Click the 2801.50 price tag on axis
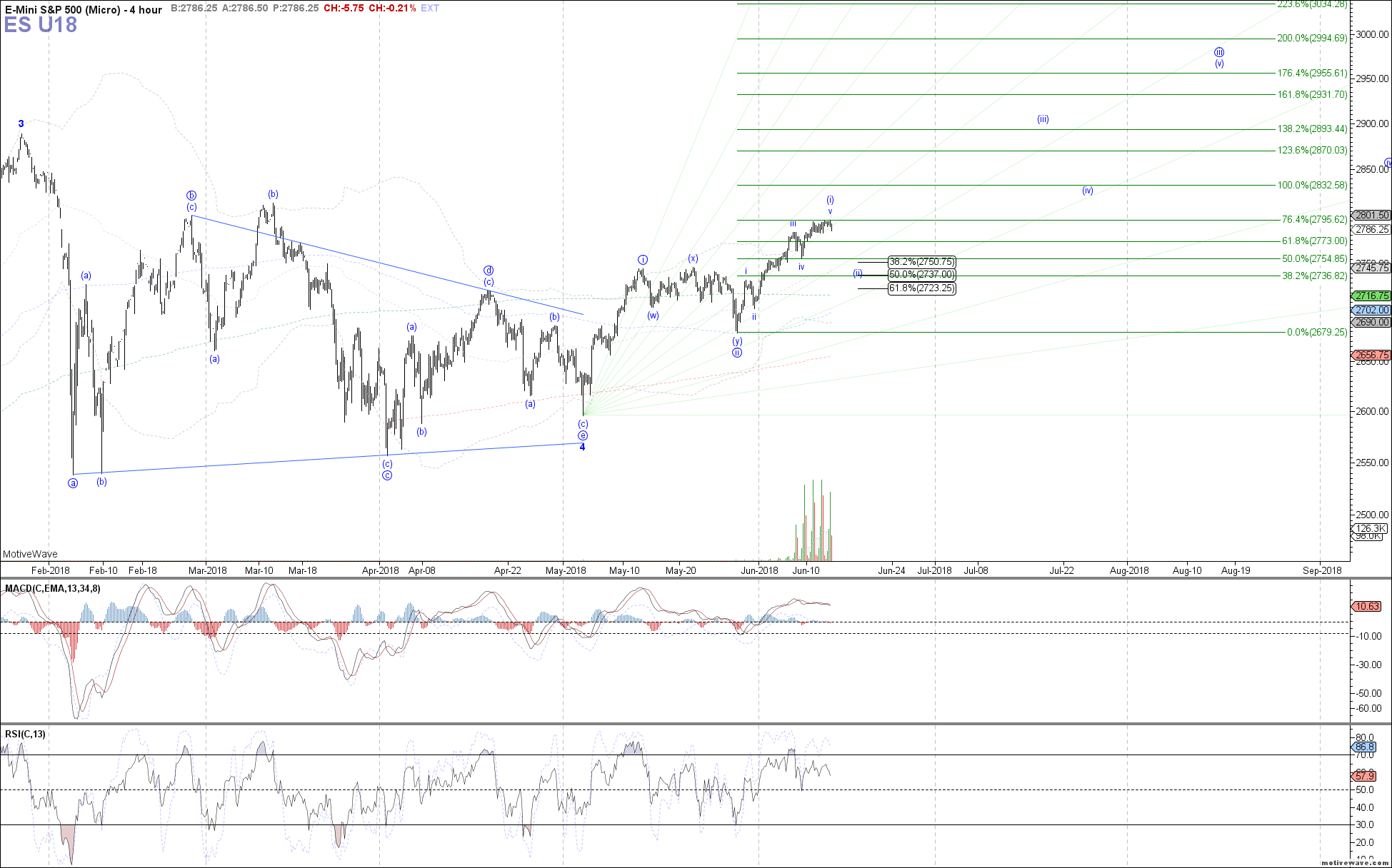This screenshot has height=868, width=1392. pos(1372,215)
